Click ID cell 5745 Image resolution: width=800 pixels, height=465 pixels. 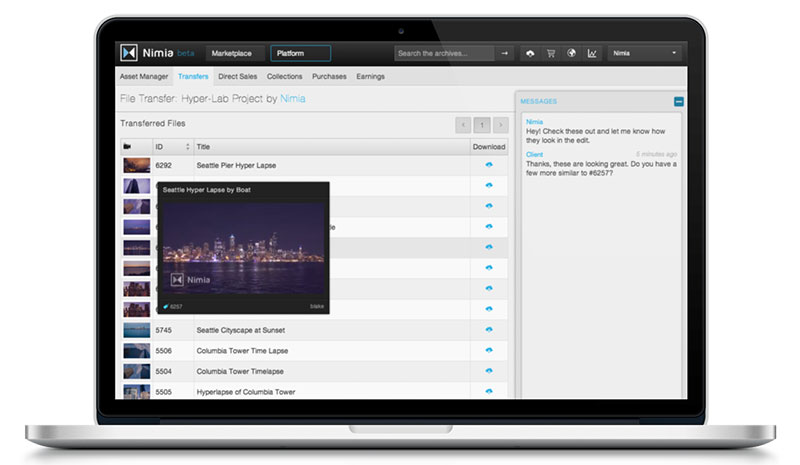click(x=163, y=330)
